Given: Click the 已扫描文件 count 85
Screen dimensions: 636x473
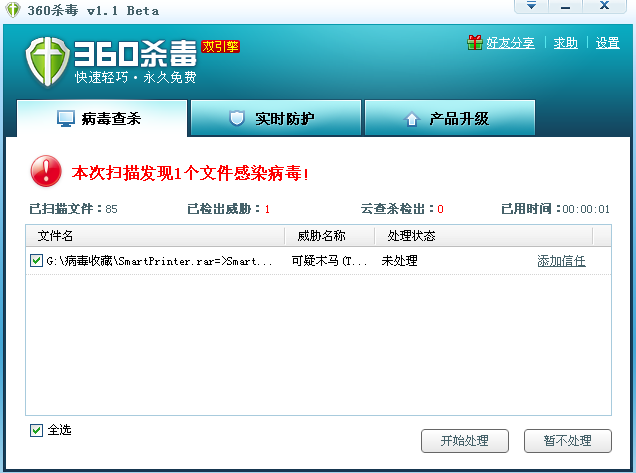Looking at the screenshot, I should [x=111, y=209].
